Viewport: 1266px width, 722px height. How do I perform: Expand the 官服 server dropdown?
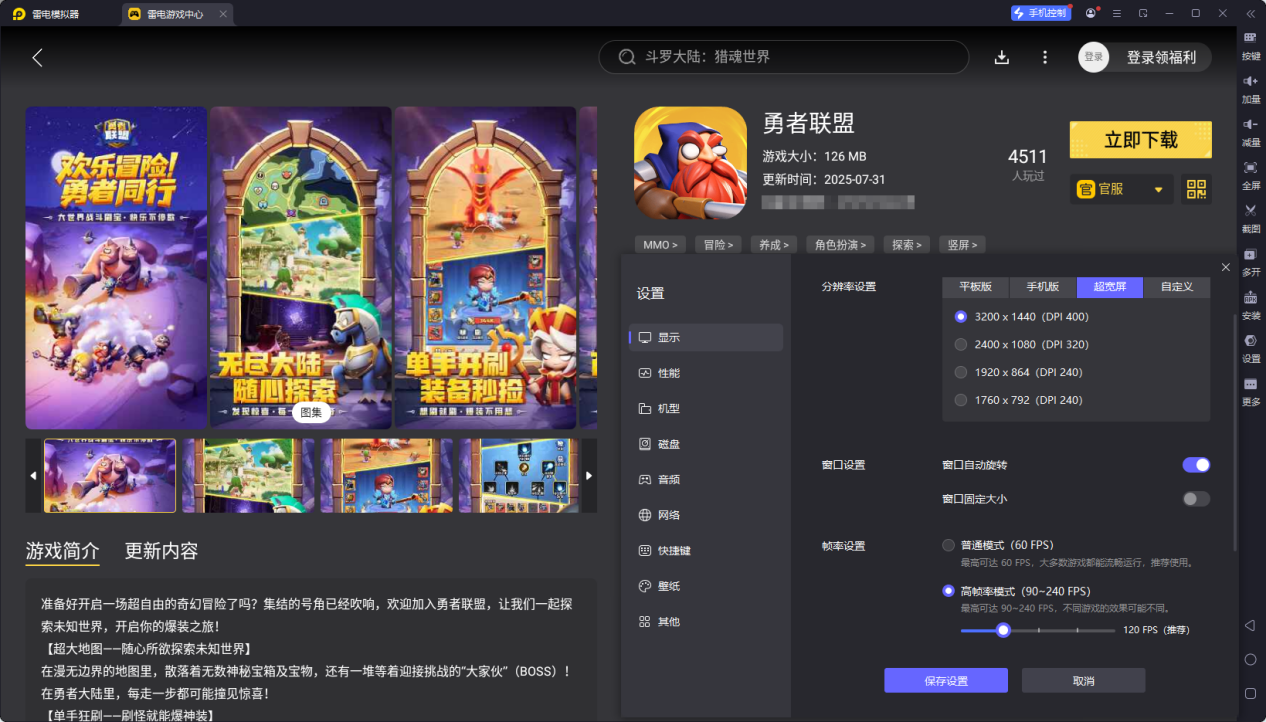pos(1122,189)
